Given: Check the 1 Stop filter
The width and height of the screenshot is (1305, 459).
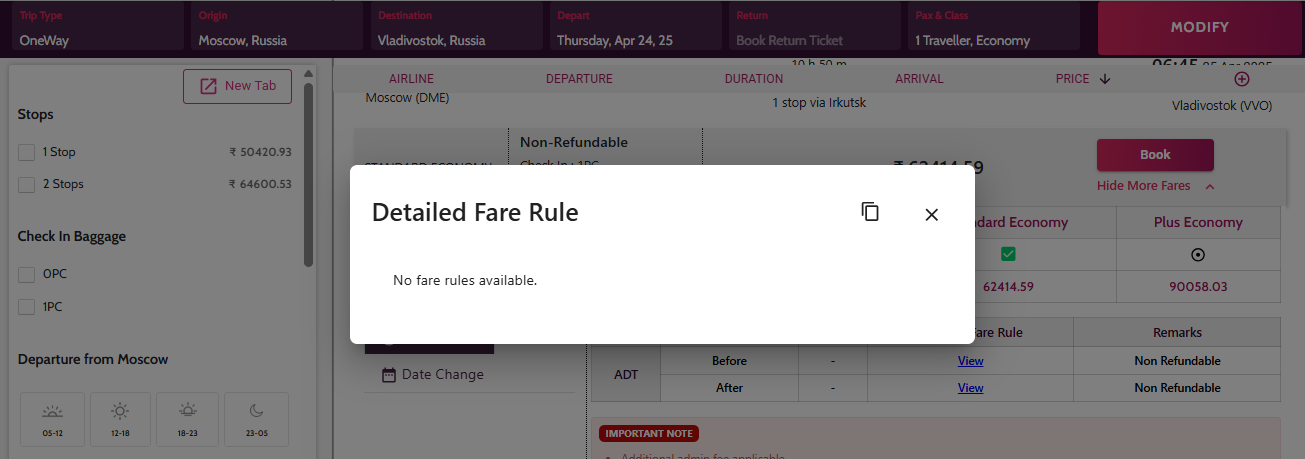Looking at the screenshot, I should point(27,152).
